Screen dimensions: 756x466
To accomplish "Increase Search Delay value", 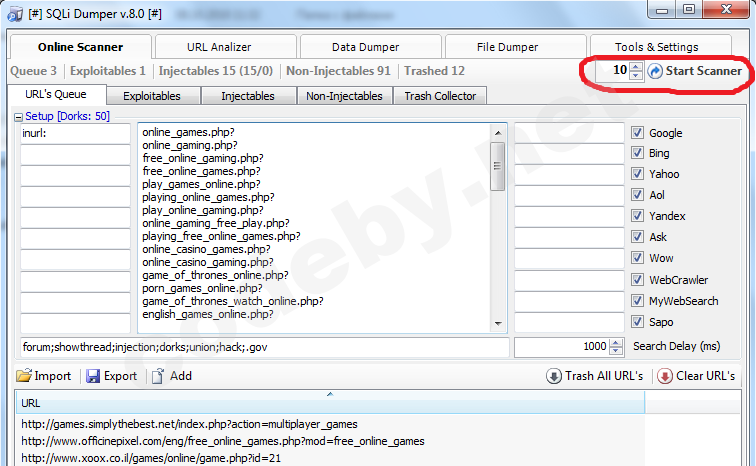I will 616,343.
